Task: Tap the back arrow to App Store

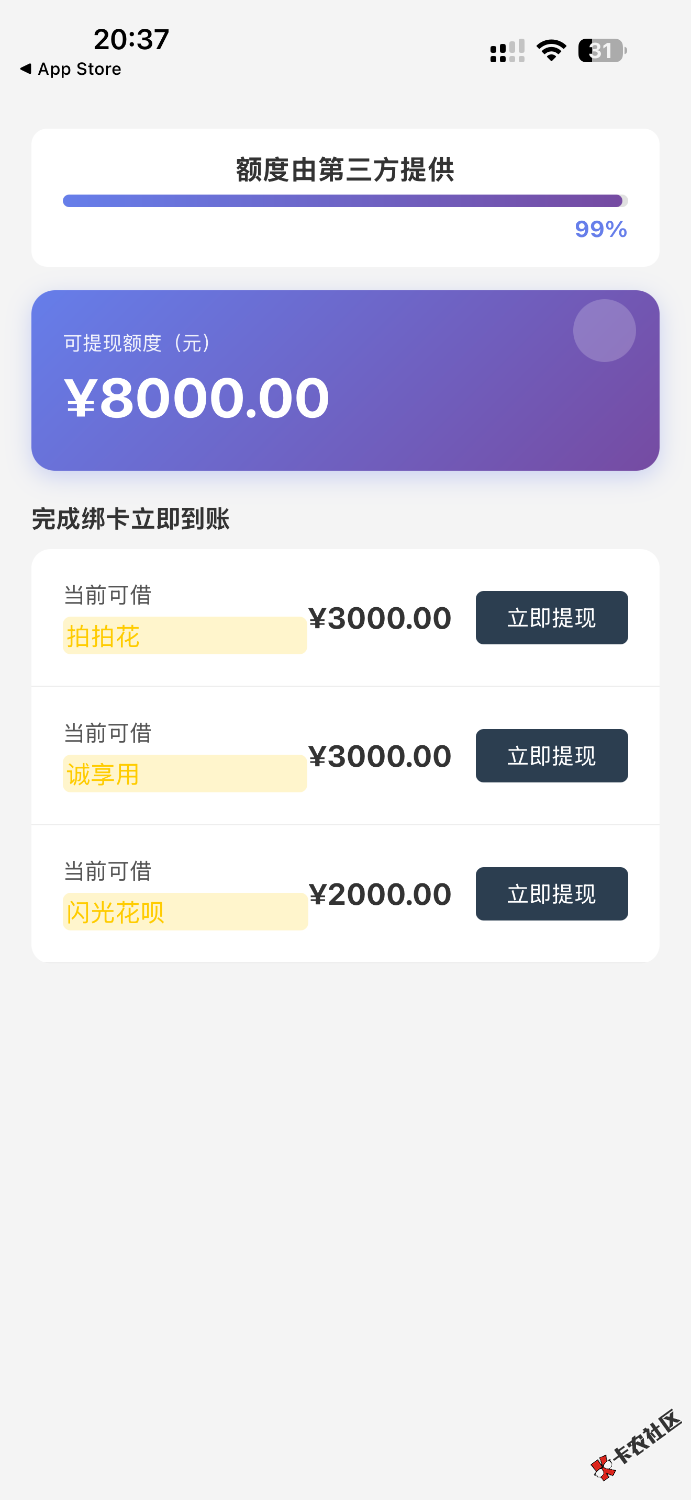Action: pos(26,69)
